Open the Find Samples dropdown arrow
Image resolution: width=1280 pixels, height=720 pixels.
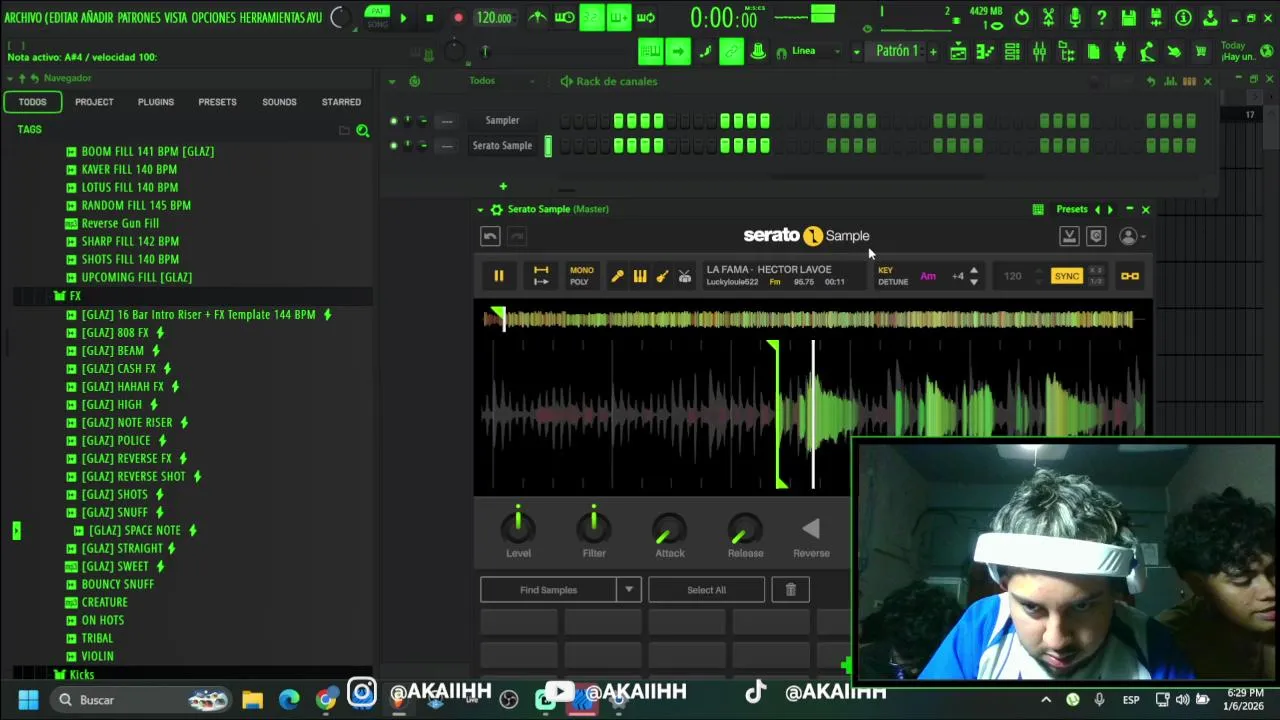tap(629, 590)
